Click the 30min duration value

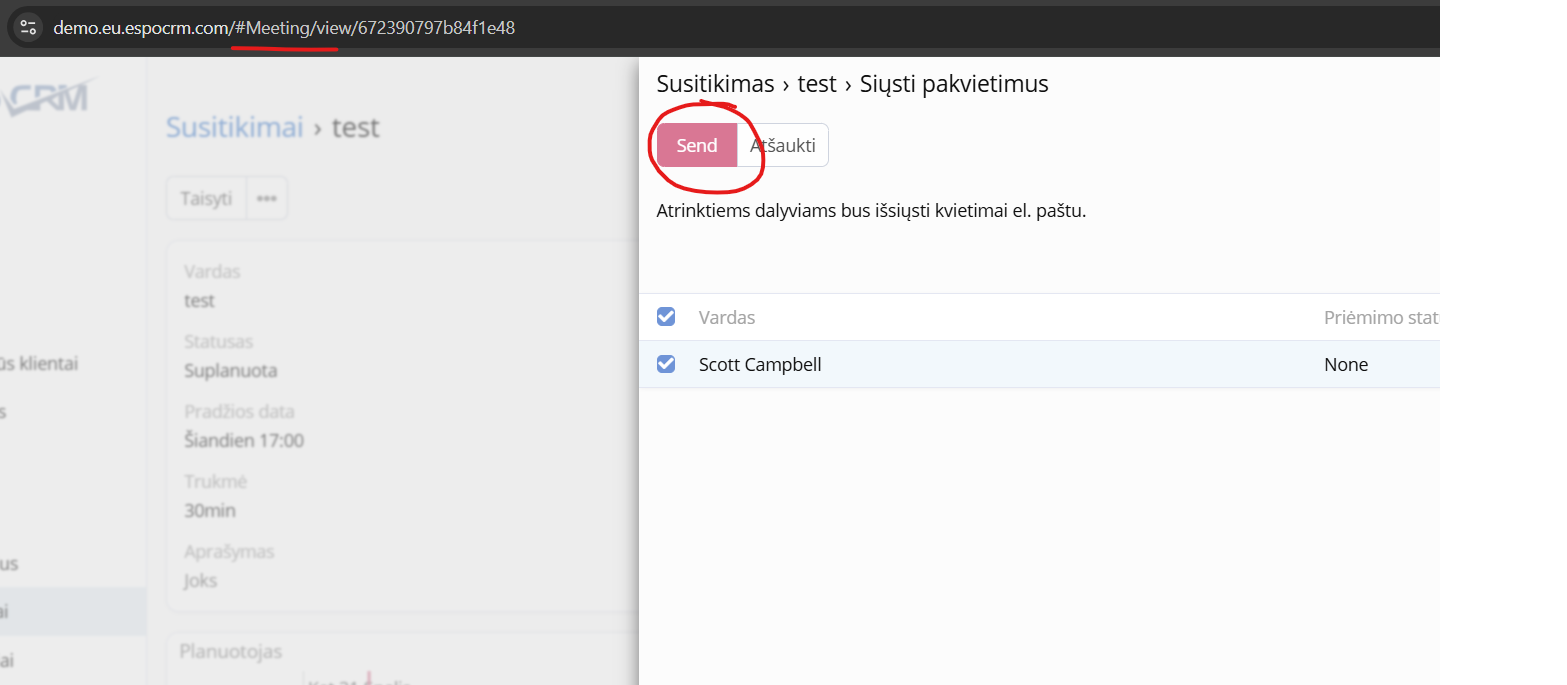click(x=210, y=511)
